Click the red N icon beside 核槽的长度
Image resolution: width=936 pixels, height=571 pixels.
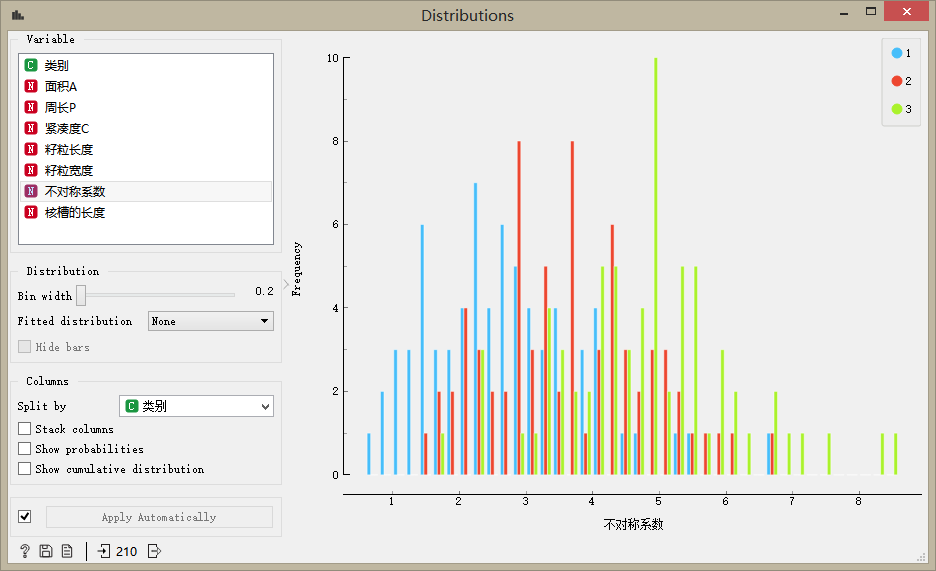pos(31,212)
